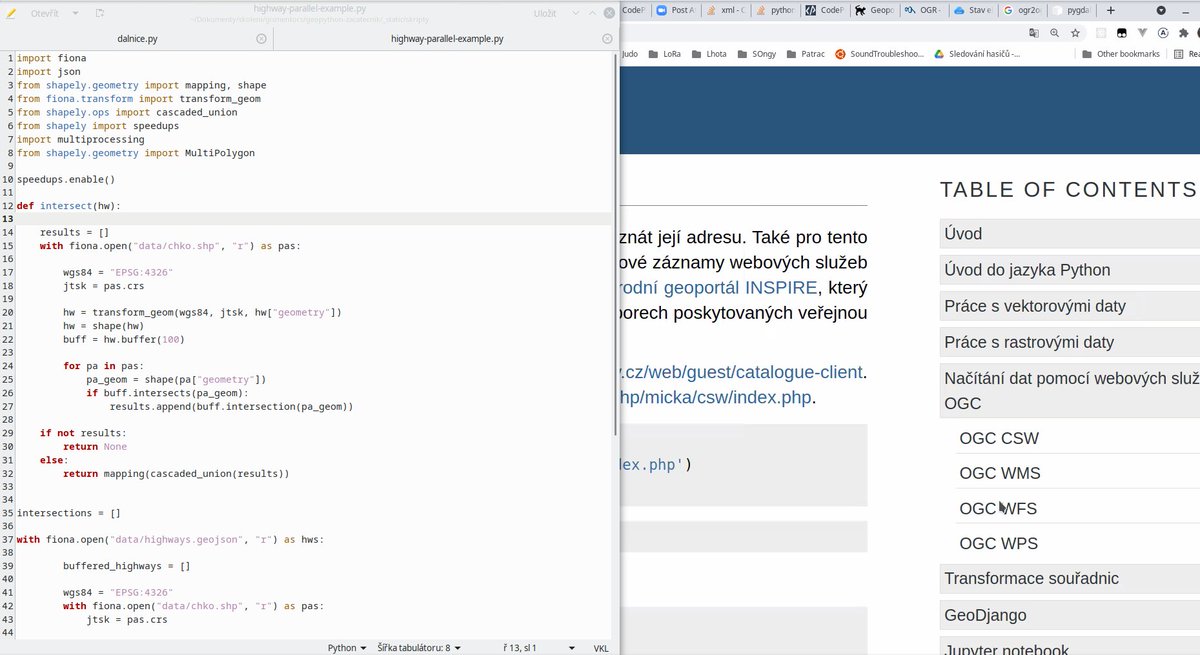Click the downward triangle extension icon
Image resolution: width=1200 pixels, height=655 pixels.
[1141, 32]
